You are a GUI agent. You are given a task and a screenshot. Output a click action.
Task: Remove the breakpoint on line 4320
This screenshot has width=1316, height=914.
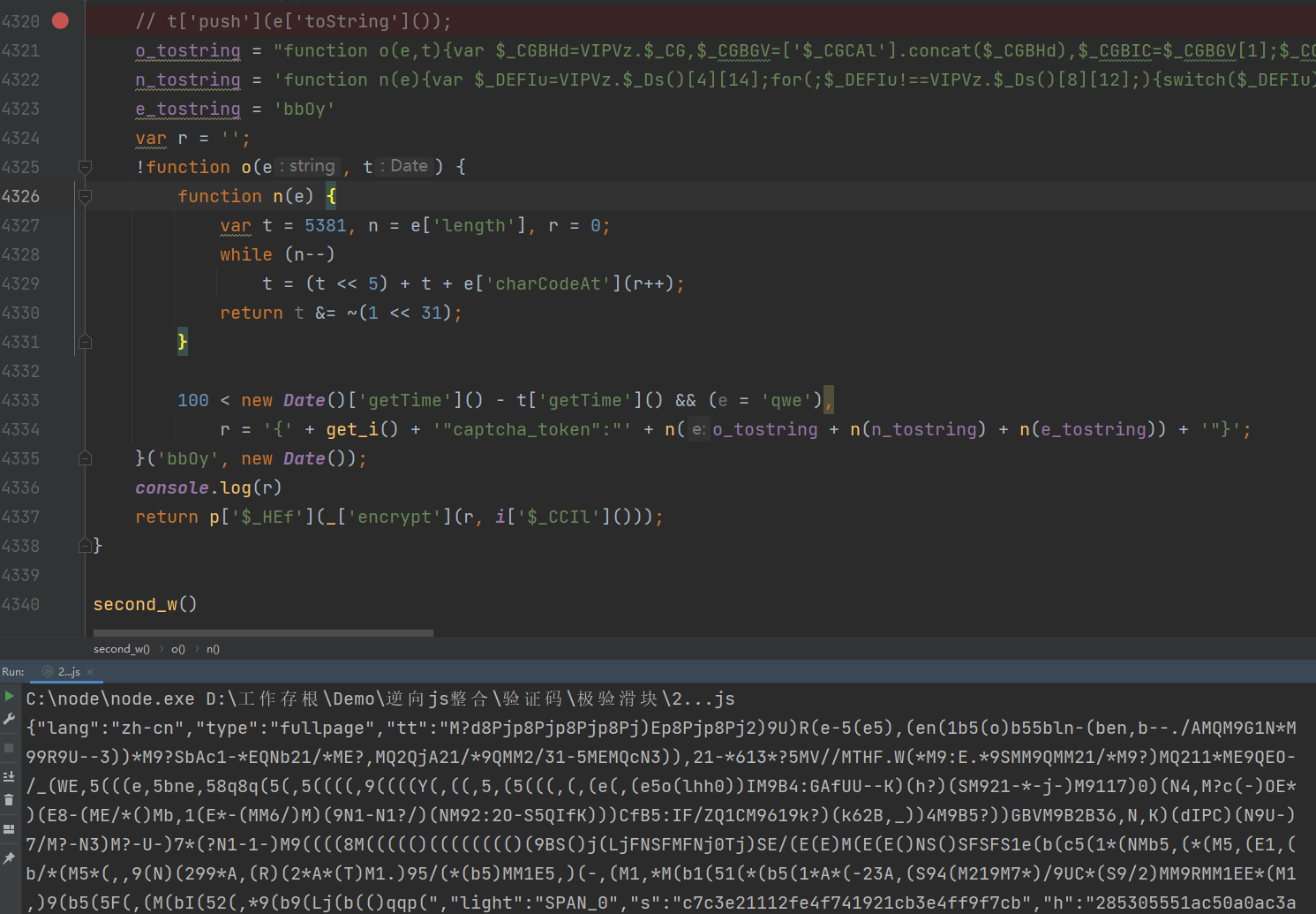point(60,20)
